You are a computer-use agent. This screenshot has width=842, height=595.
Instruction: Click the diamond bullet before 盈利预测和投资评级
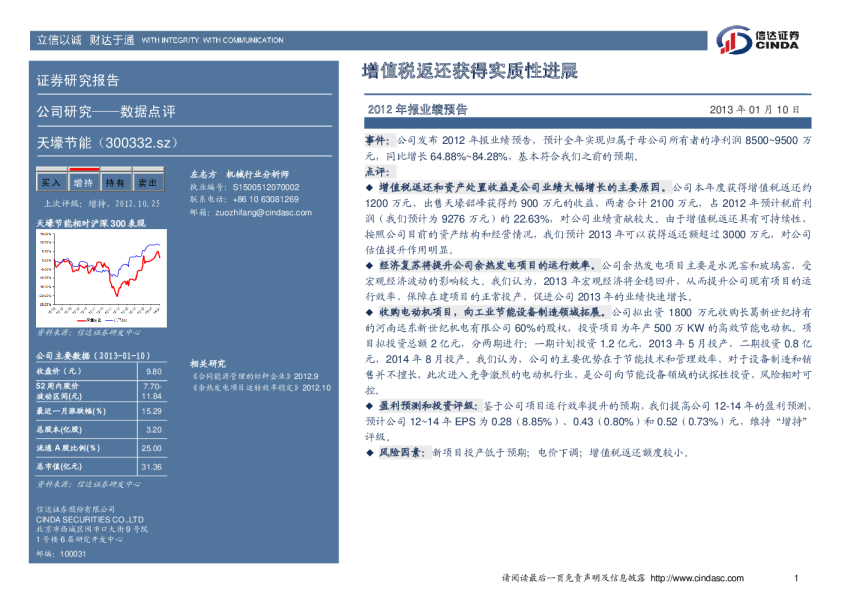tap(369, 405)
